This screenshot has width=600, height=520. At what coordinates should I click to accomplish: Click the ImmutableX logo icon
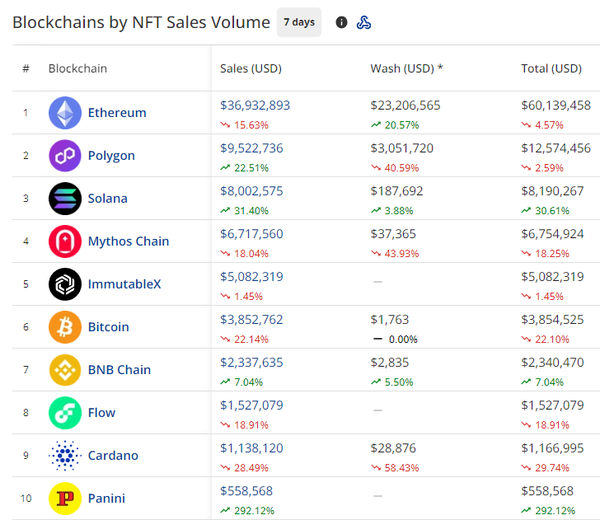click(x=65, y=284)
